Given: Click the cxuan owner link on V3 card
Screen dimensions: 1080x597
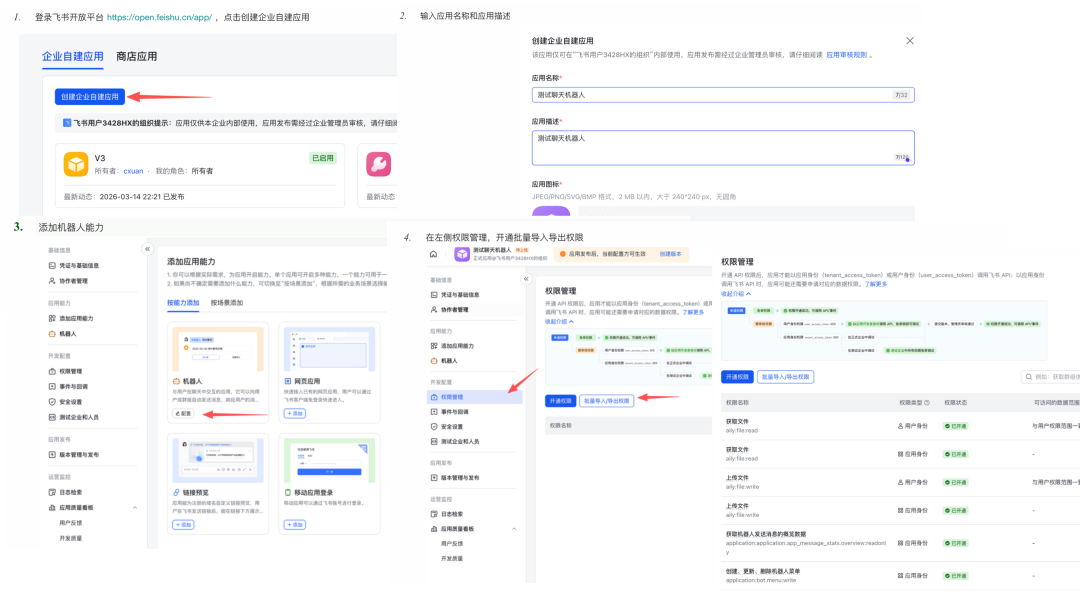Looking at the screenshot, I should (x=133, y=171).
